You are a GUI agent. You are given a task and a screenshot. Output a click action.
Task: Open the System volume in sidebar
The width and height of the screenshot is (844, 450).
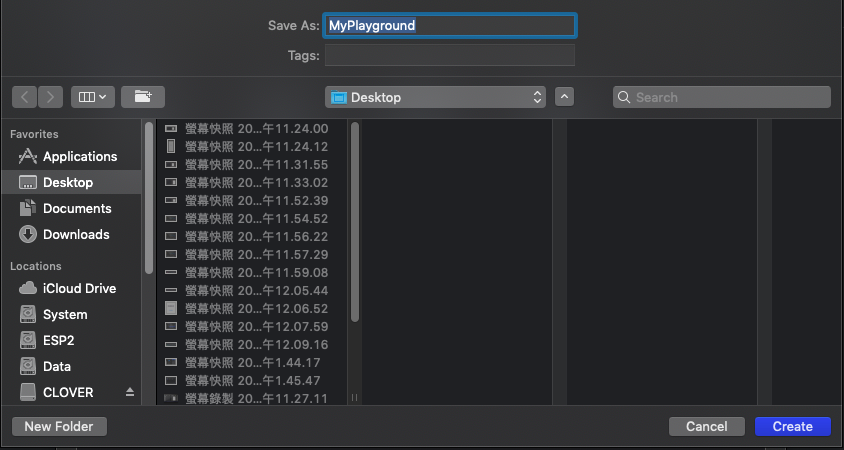click(x=64, y=314)
